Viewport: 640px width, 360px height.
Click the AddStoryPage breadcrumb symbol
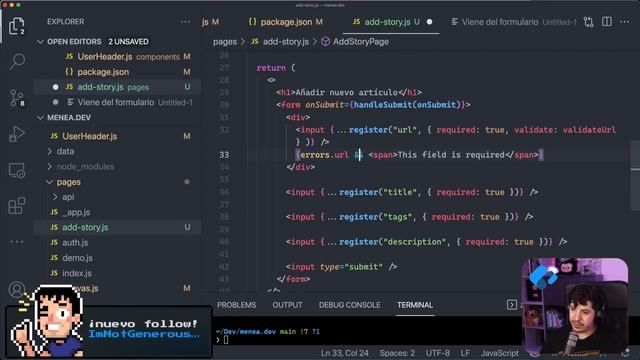point(355,42)
